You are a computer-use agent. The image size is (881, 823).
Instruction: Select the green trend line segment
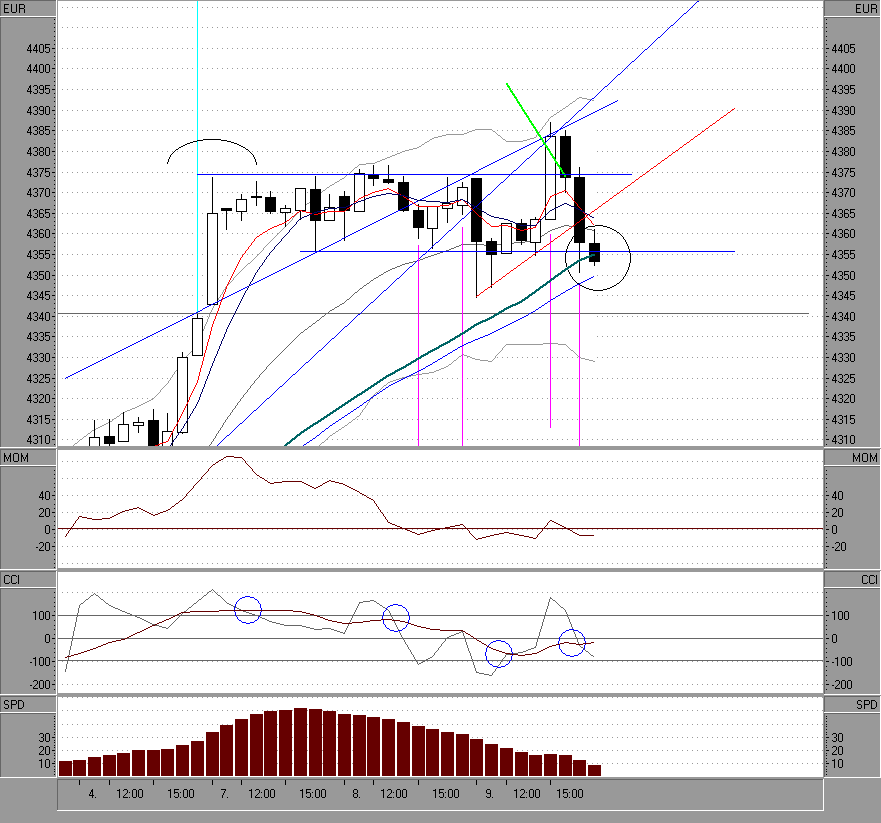537,130
